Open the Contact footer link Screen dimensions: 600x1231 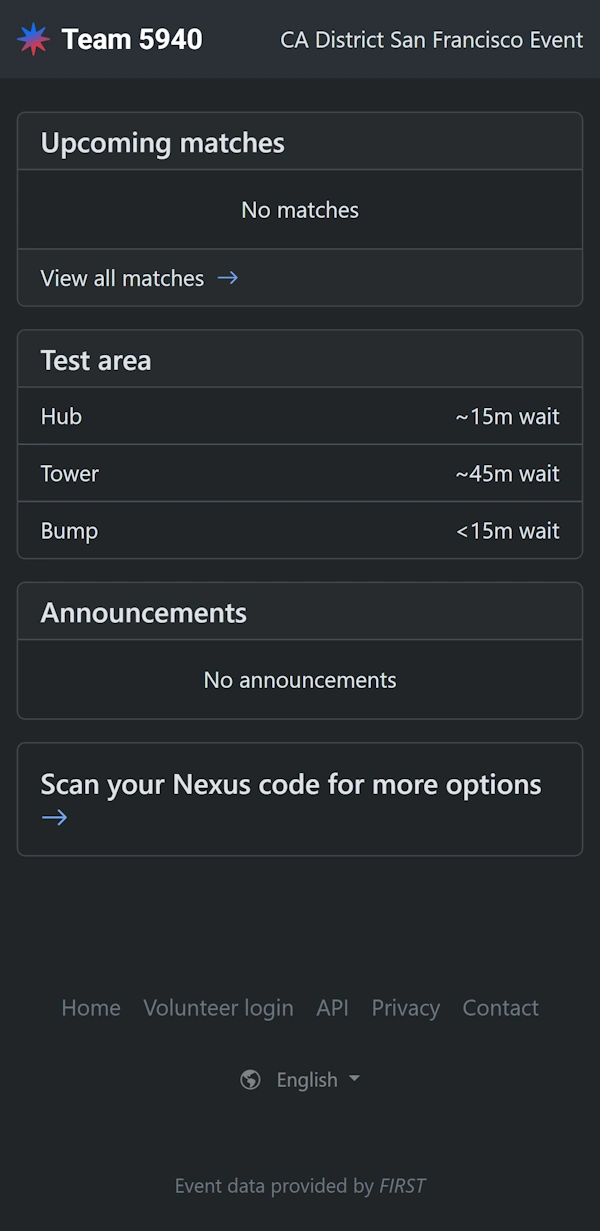coord(500,1008)
